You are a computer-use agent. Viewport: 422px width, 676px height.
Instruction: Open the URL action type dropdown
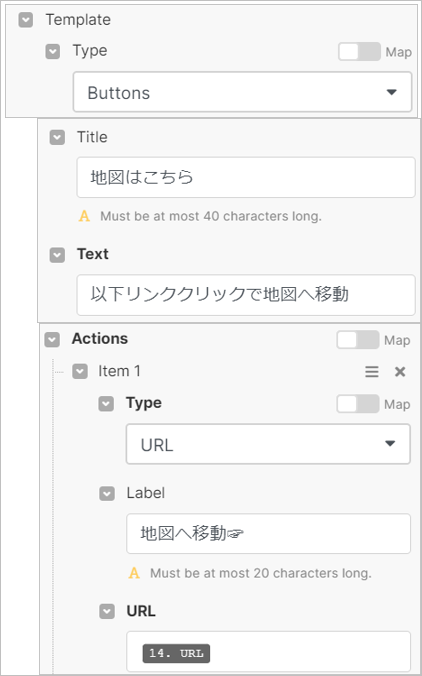(x=268, y=444)
